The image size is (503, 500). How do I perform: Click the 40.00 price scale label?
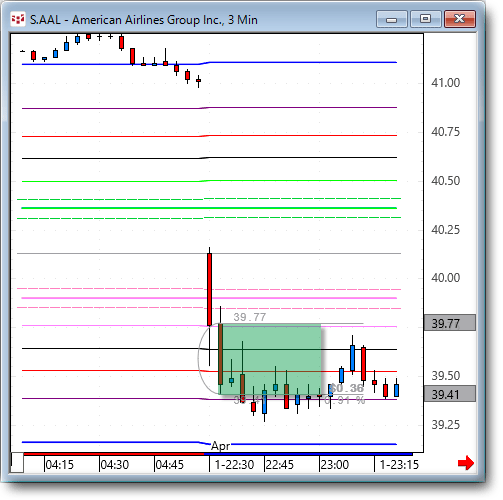click(446, 278)
